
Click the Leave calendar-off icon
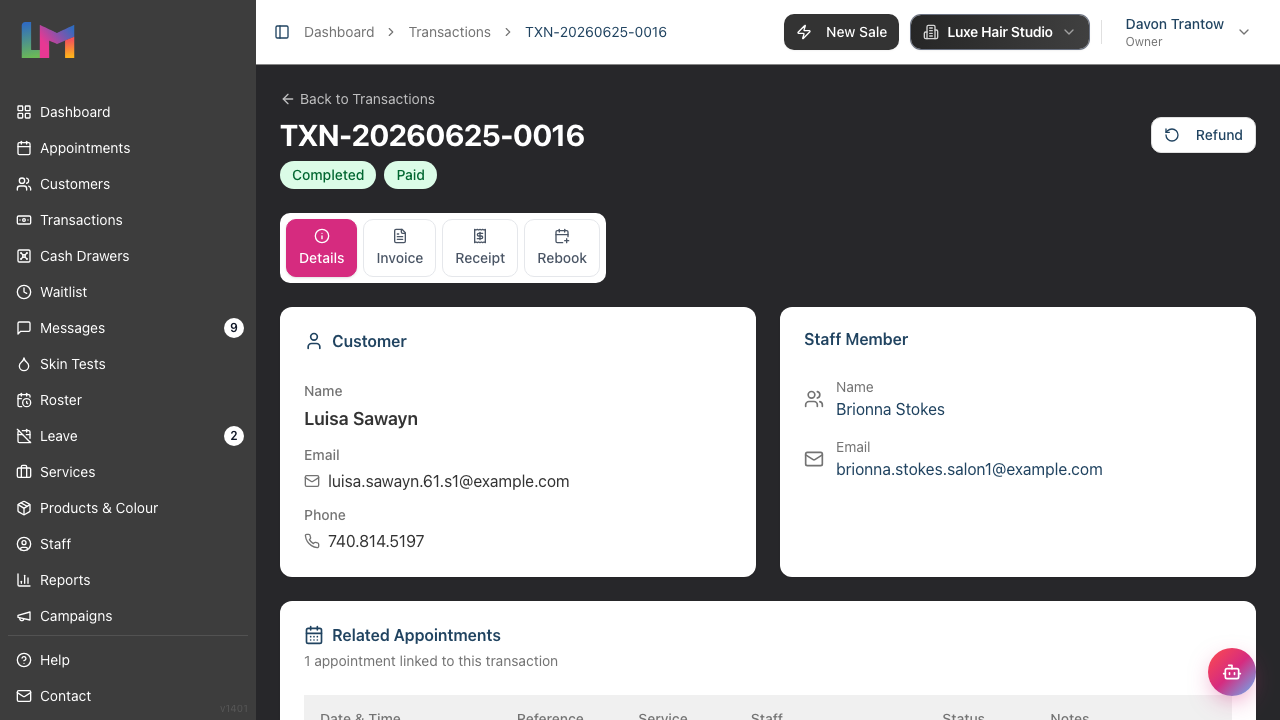pyautogui.click(x=24, y=436)
